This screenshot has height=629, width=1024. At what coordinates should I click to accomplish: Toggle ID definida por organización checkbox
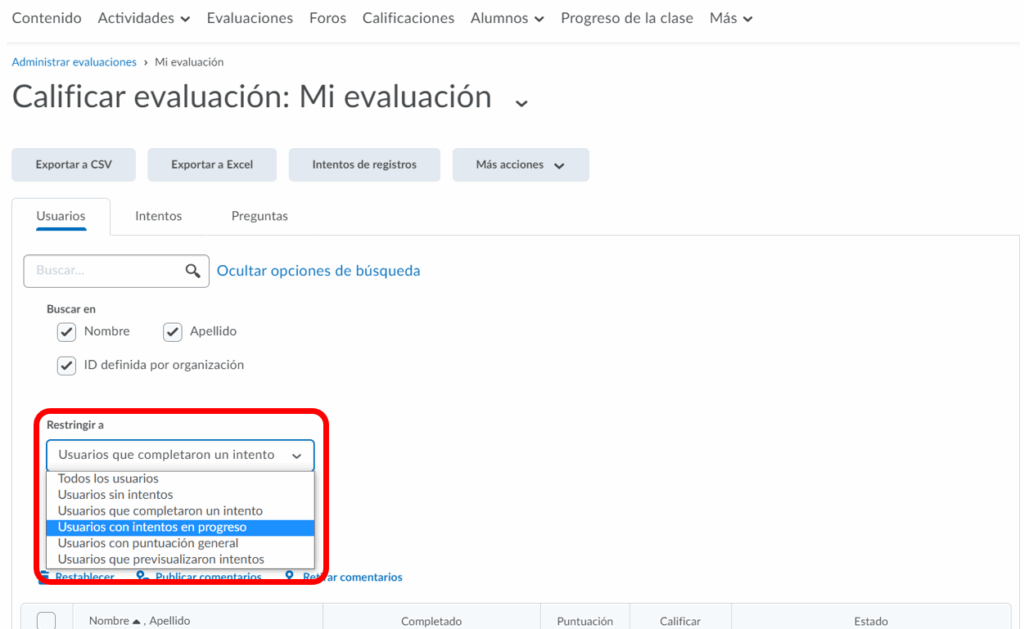pos(67,366)
